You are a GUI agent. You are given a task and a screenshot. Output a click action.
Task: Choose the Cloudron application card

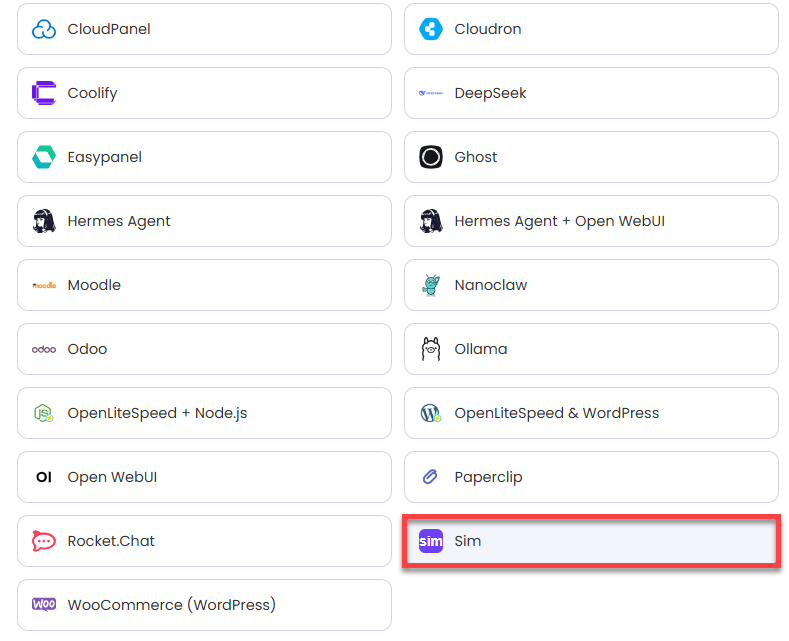tap(591, 29)
